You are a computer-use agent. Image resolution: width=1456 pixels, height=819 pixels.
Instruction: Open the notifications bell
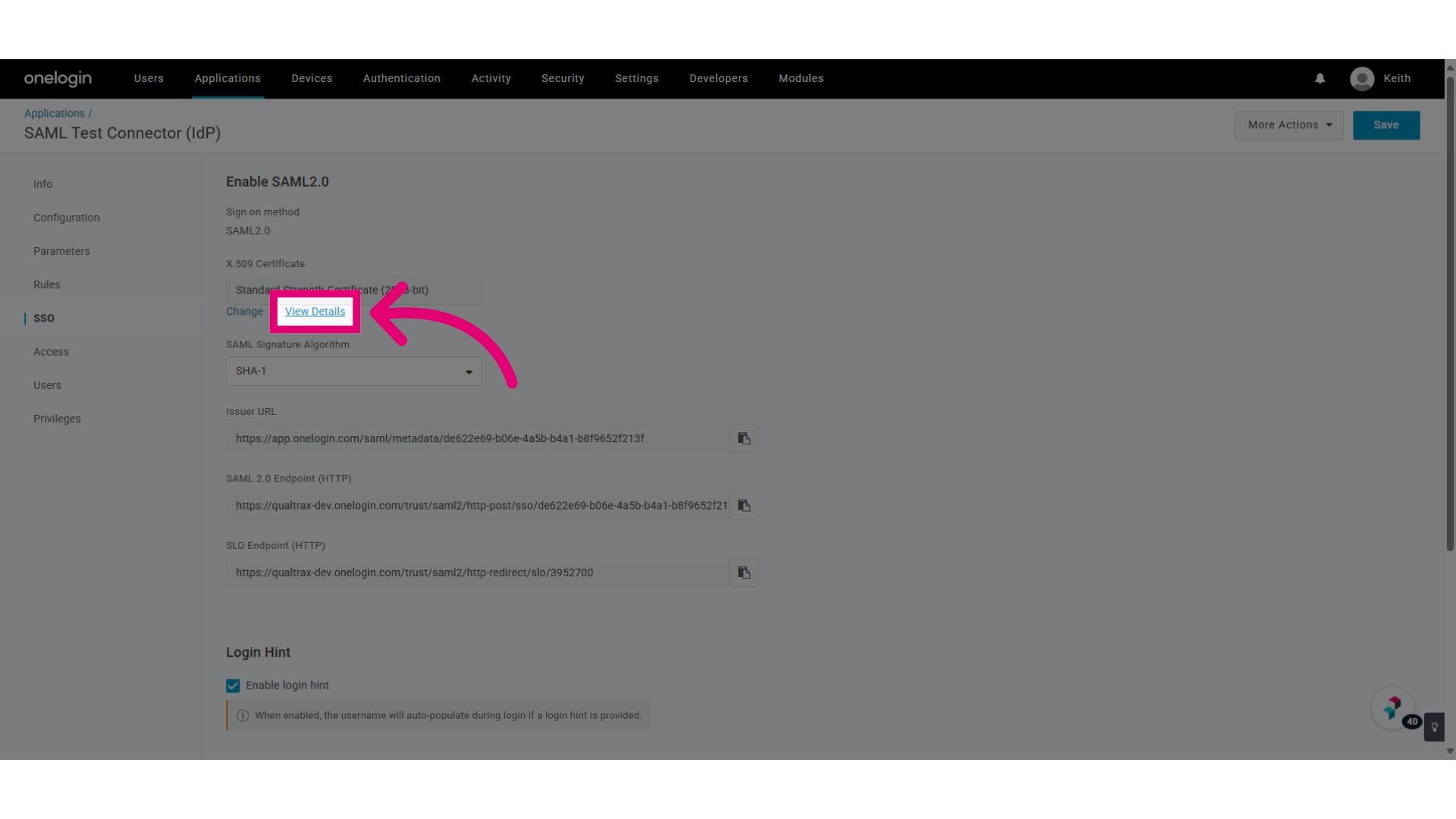click(1319, 78)
